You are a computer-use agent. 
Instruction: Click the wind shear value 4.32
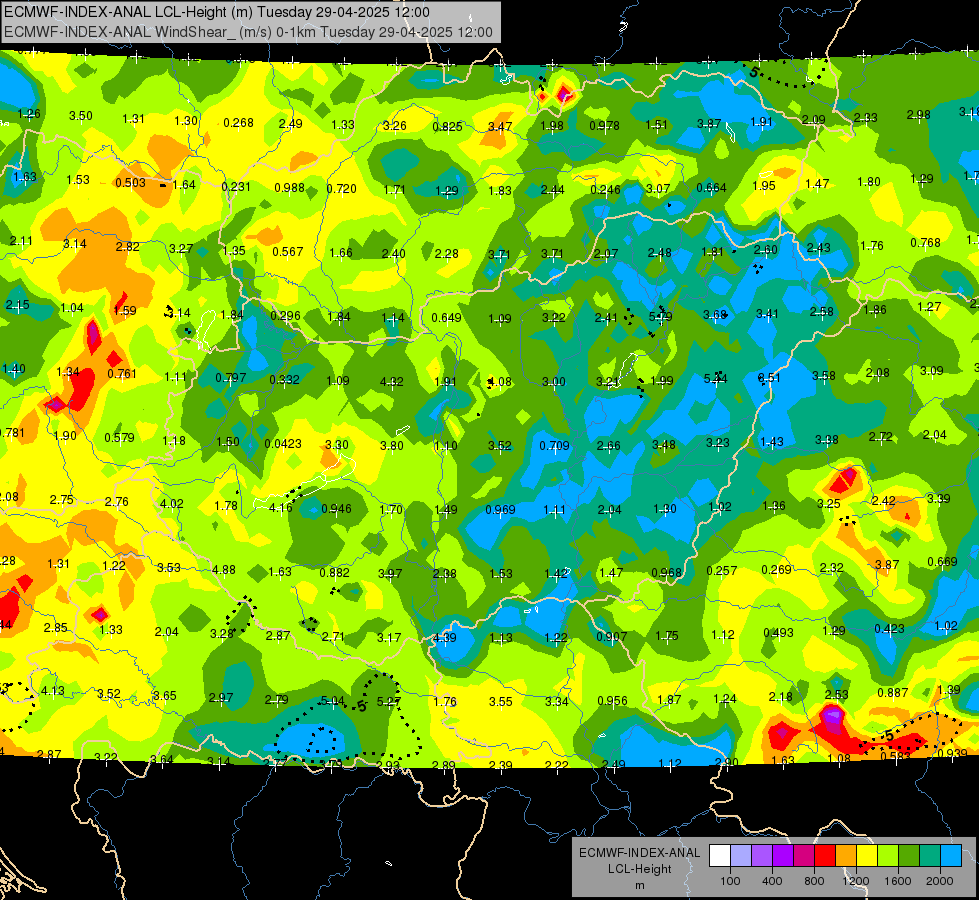[391, 382]
